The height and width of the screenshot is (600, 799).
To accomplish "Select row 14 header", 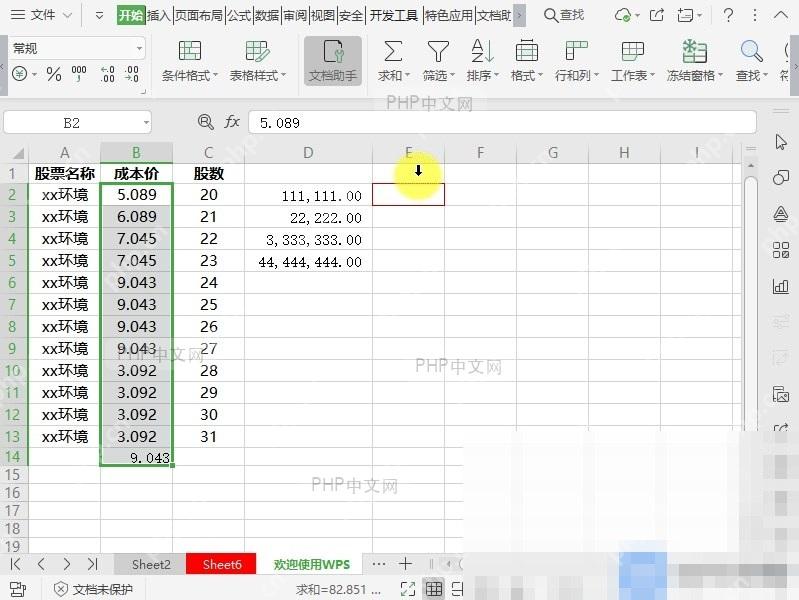I will tap(13, 457).
